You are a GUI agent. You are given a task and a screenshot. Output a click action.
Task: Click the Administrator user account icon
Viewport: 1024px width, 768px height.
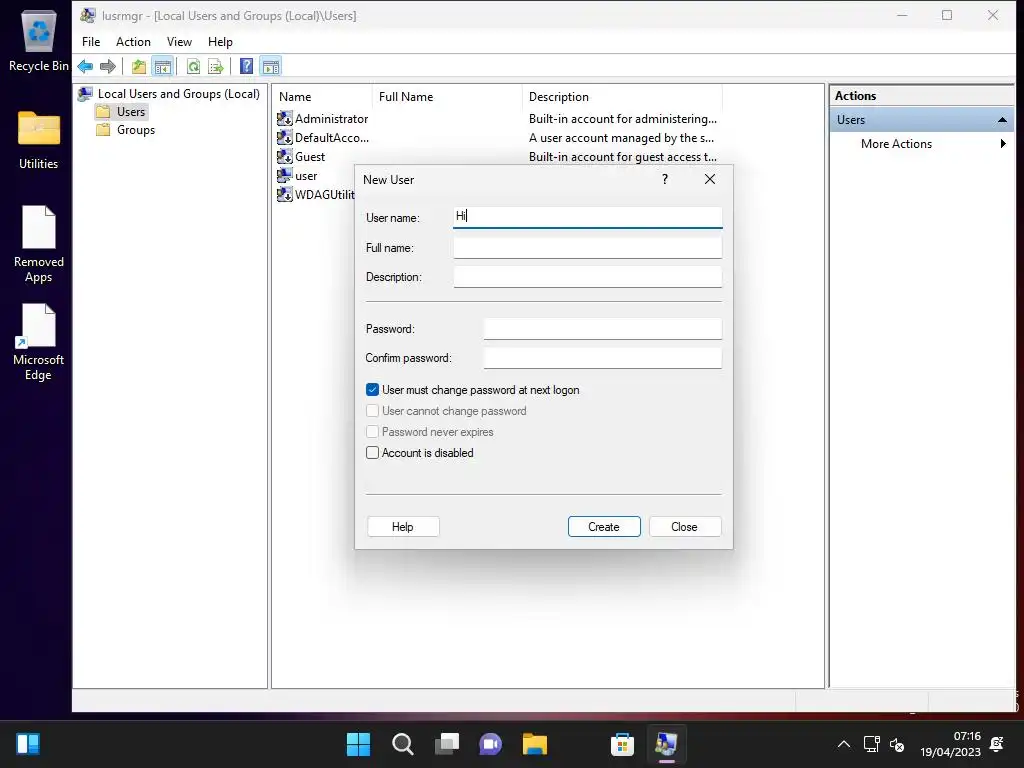(x=284, y=118)
